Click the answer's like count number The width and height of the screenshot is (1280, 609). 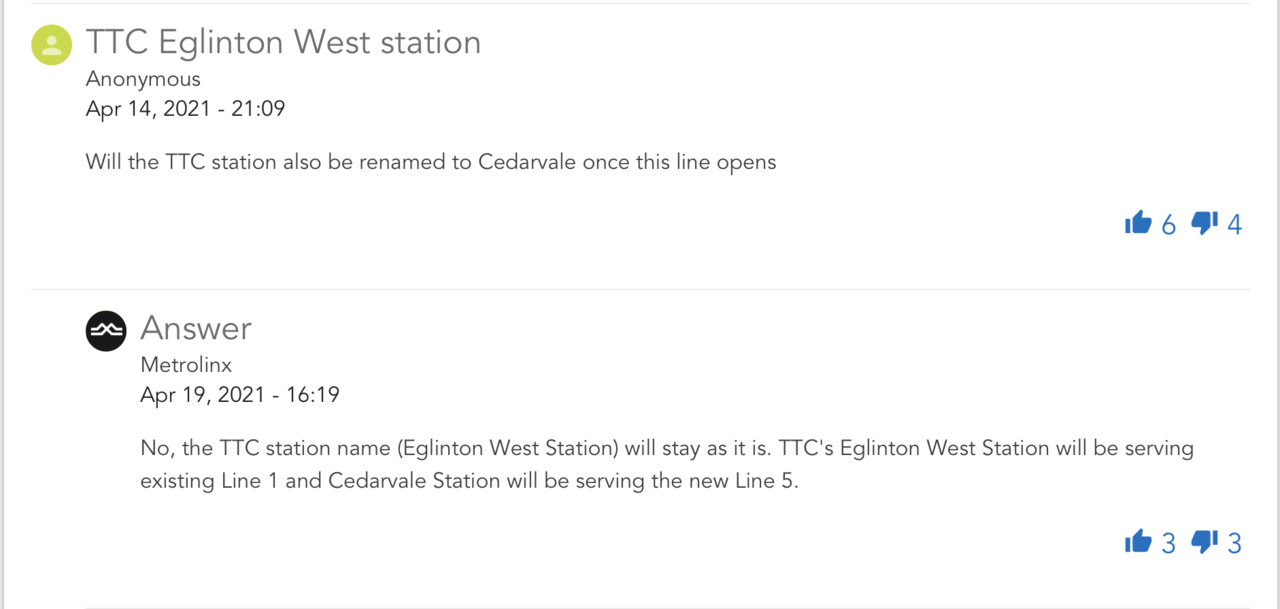1168,544
